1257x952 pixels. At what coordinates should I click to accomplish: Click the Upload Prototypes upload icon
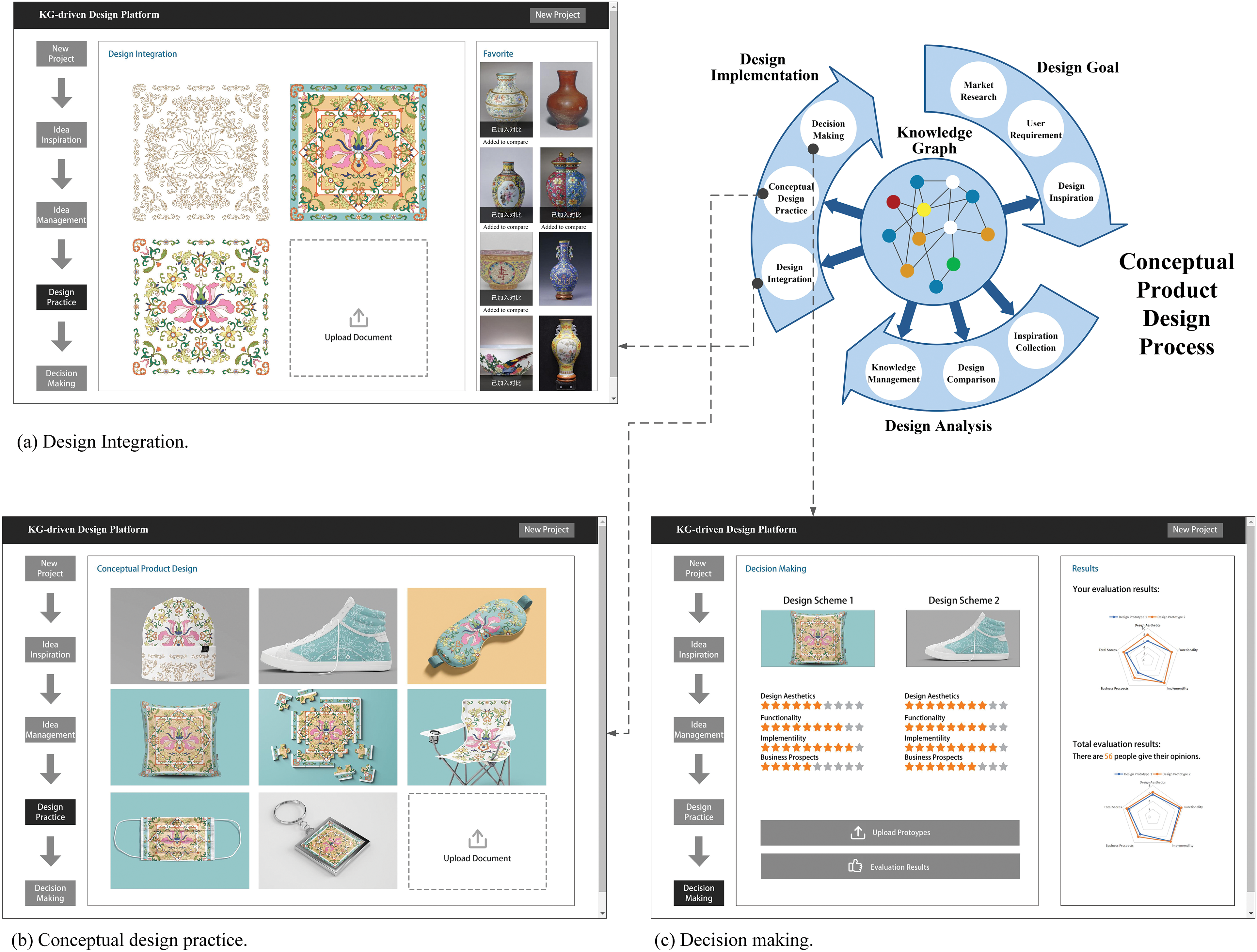click(x=857, y=833)
